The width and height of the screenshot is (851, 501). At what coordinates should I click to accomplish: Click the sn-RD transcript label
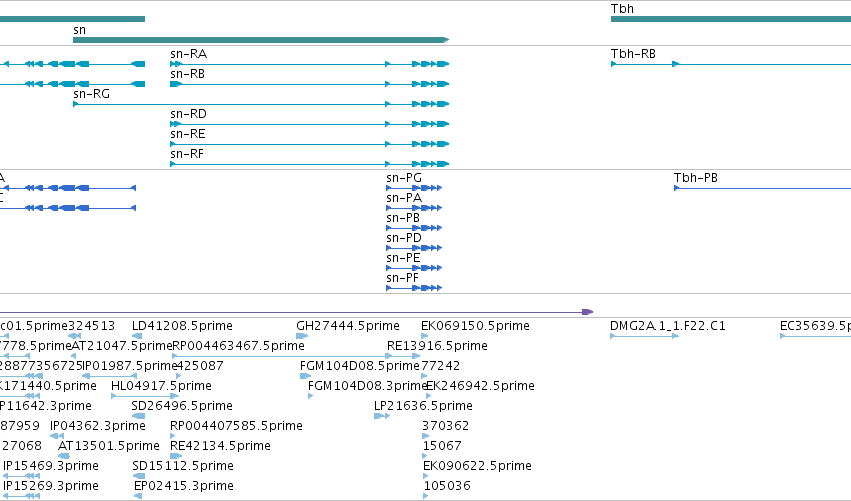coord(188,114)
